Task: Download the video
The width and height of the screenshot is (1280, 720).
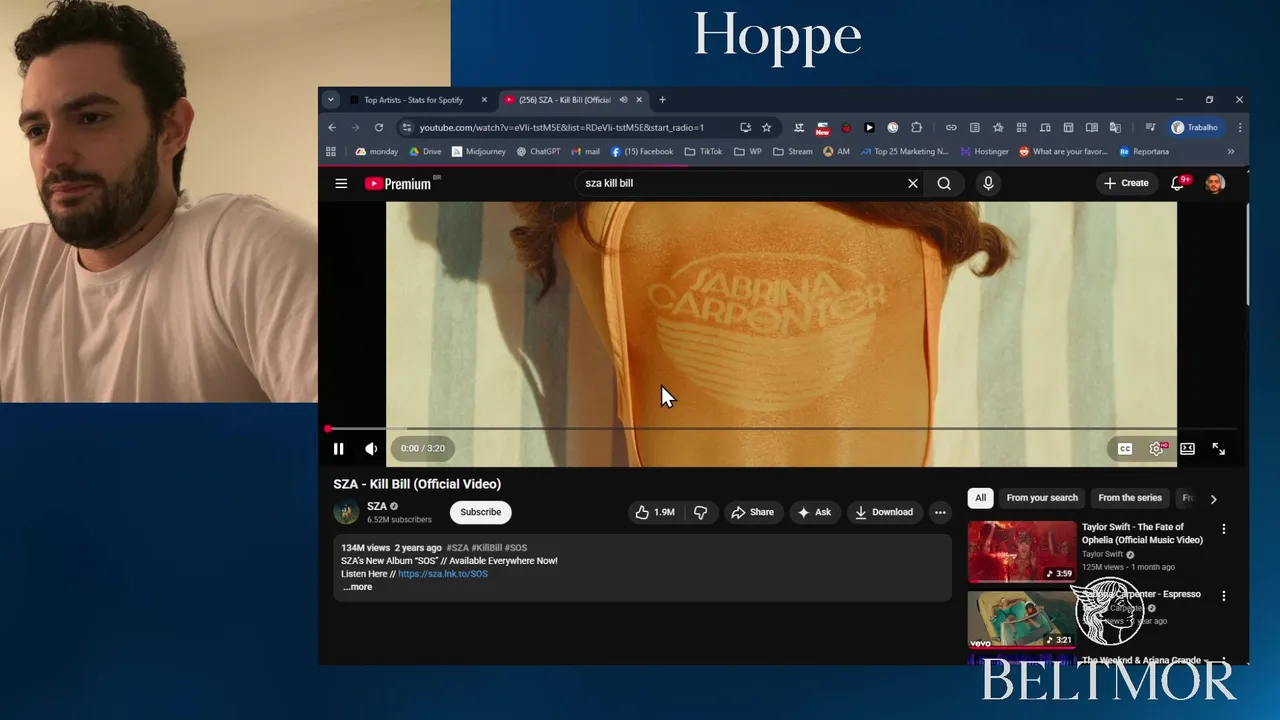Action: click(883, 512)
